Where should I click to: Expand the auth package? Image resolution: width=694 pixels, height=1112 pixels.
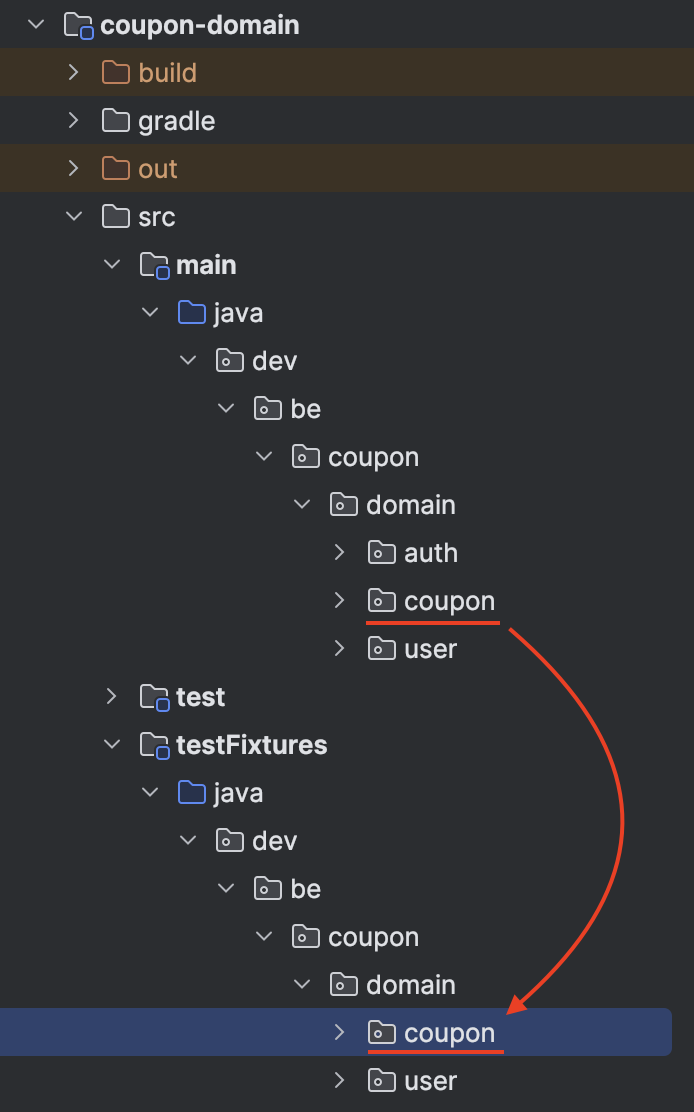339,552
